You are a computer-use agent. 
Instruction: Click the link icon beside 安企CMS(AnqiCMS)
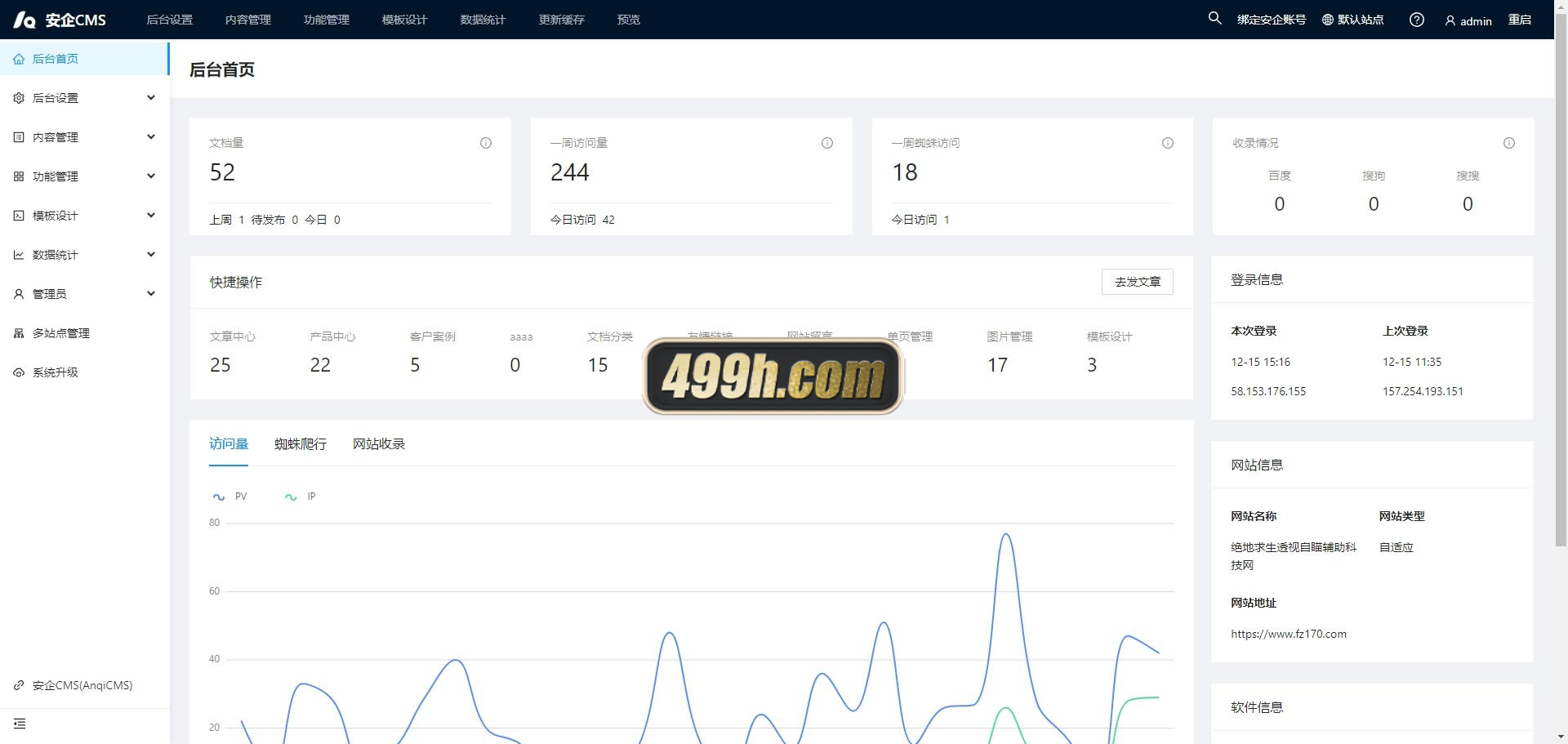pyautogui.click(x=19, y=685)
